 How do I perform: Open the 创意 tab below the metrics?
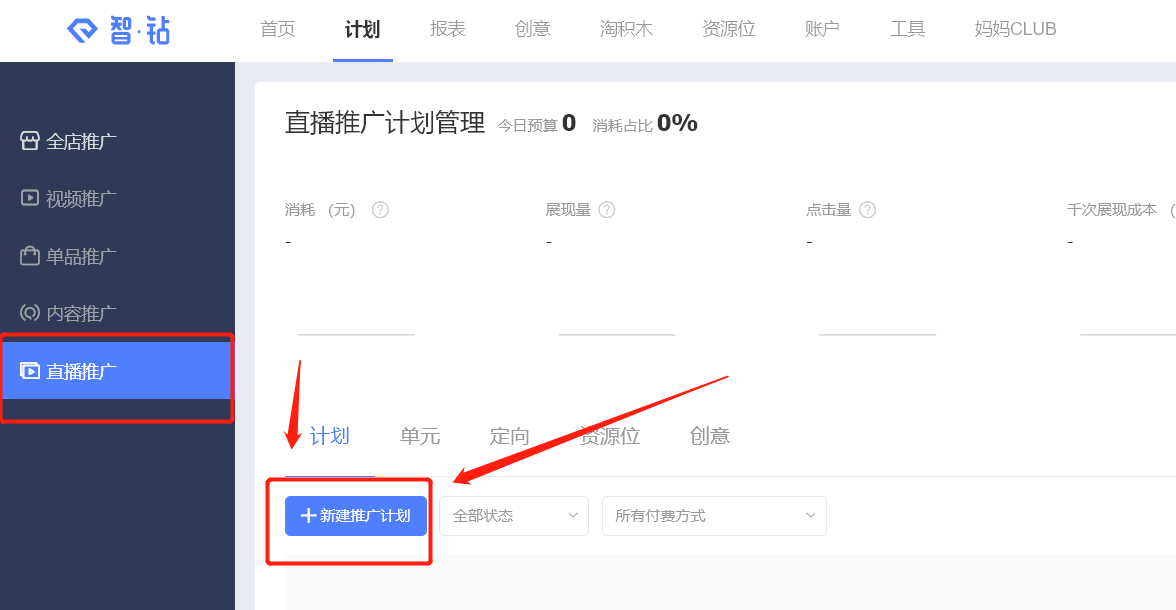click(710, 436)
